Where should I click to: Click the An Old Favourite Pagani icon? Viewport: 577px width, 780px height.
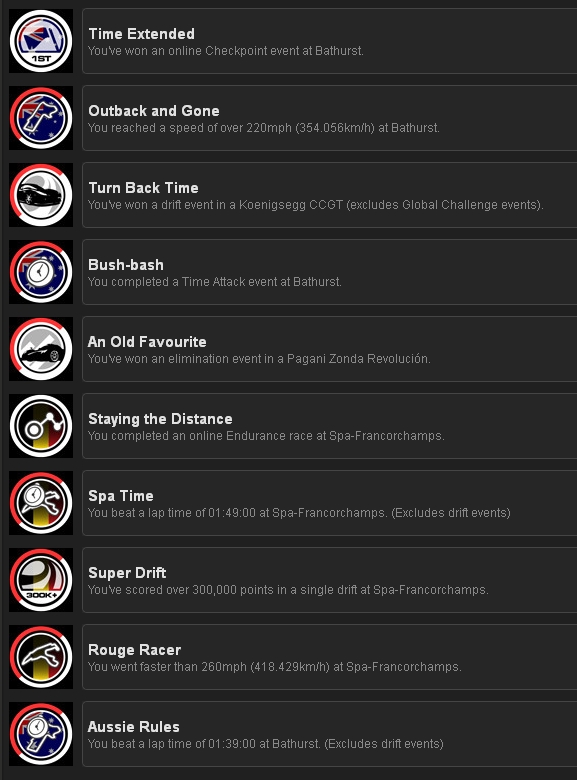point(41,349)
